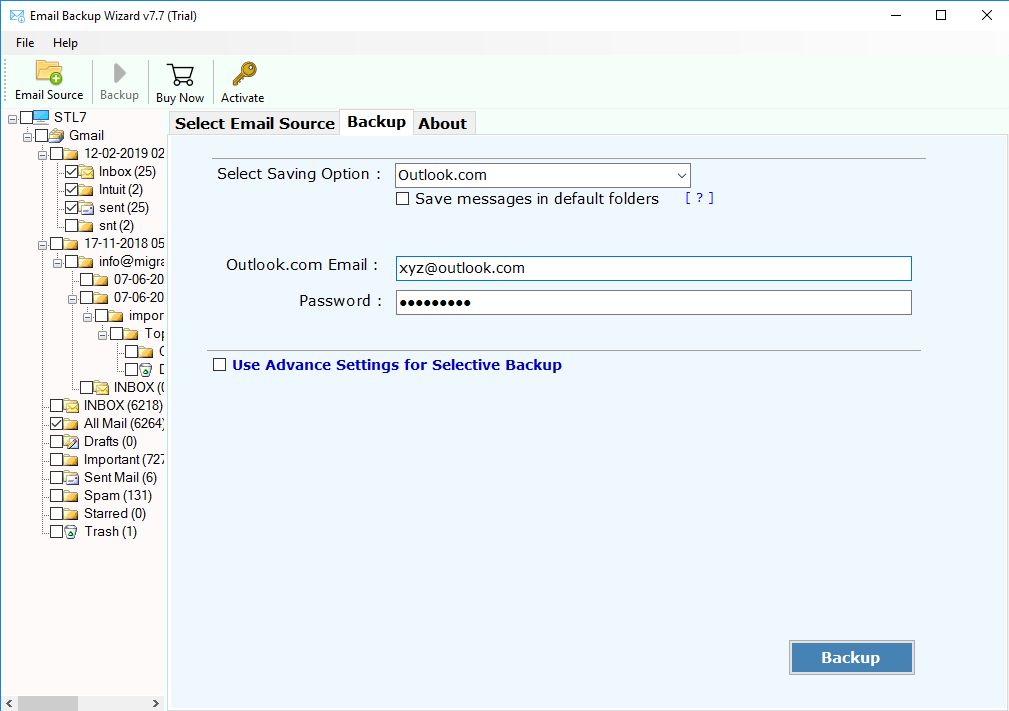Collapse the Gmail tree node
Image resolution: width=1009 pixels, height=711 pixels.
[27, 136]
